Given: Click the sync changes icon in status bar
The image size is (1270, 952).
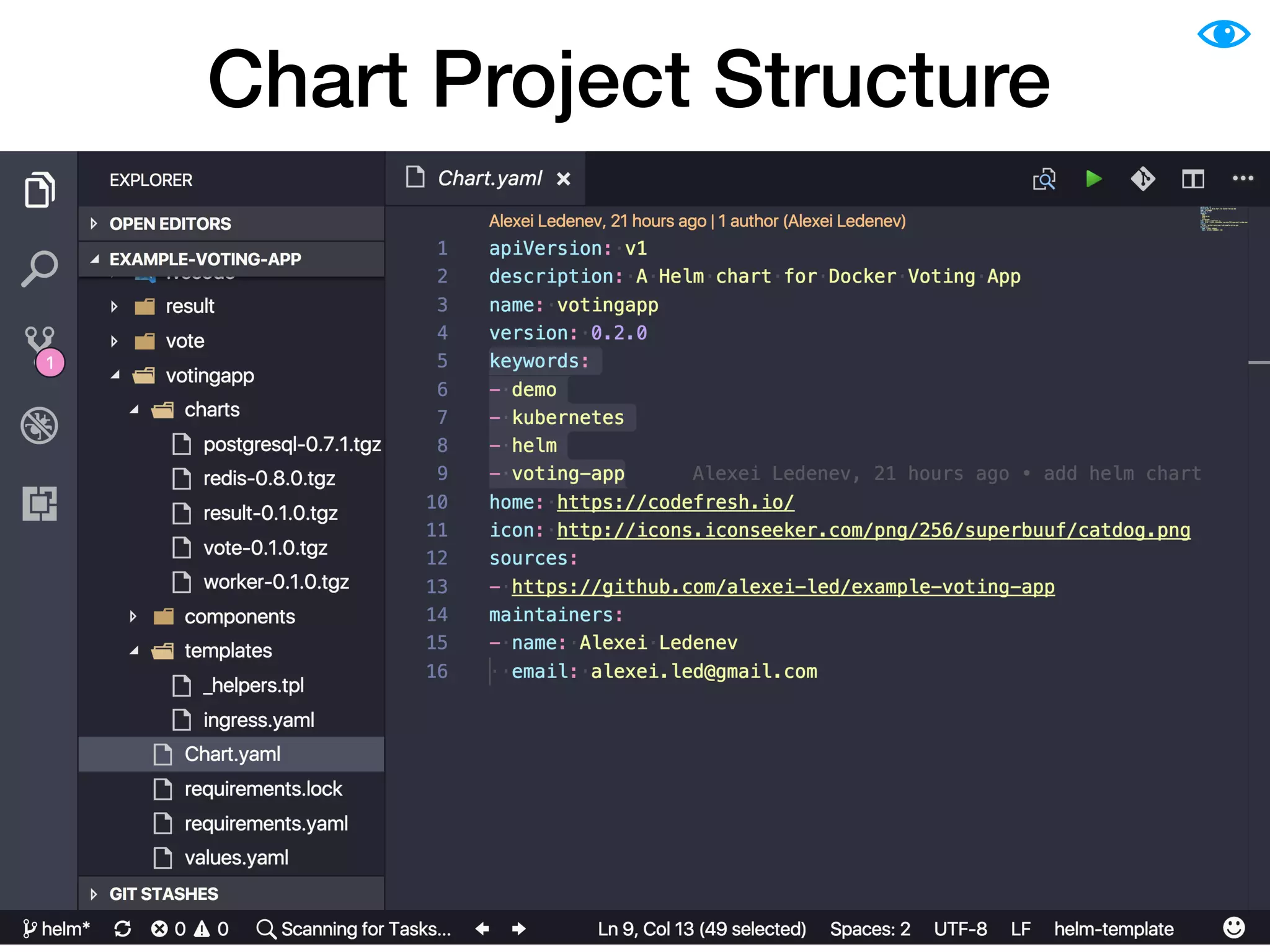Looking at the screenshot, I should click(123, 928).
